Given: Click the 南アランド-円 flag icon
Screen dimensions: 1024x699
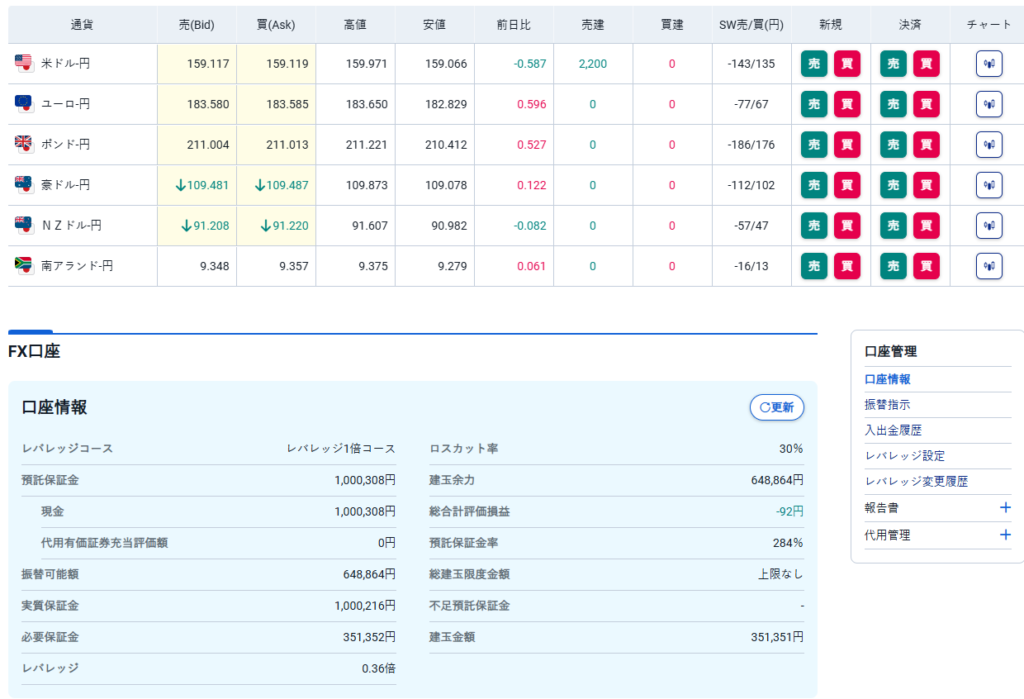Looking at the screenshot, I should tap(24, 266).
